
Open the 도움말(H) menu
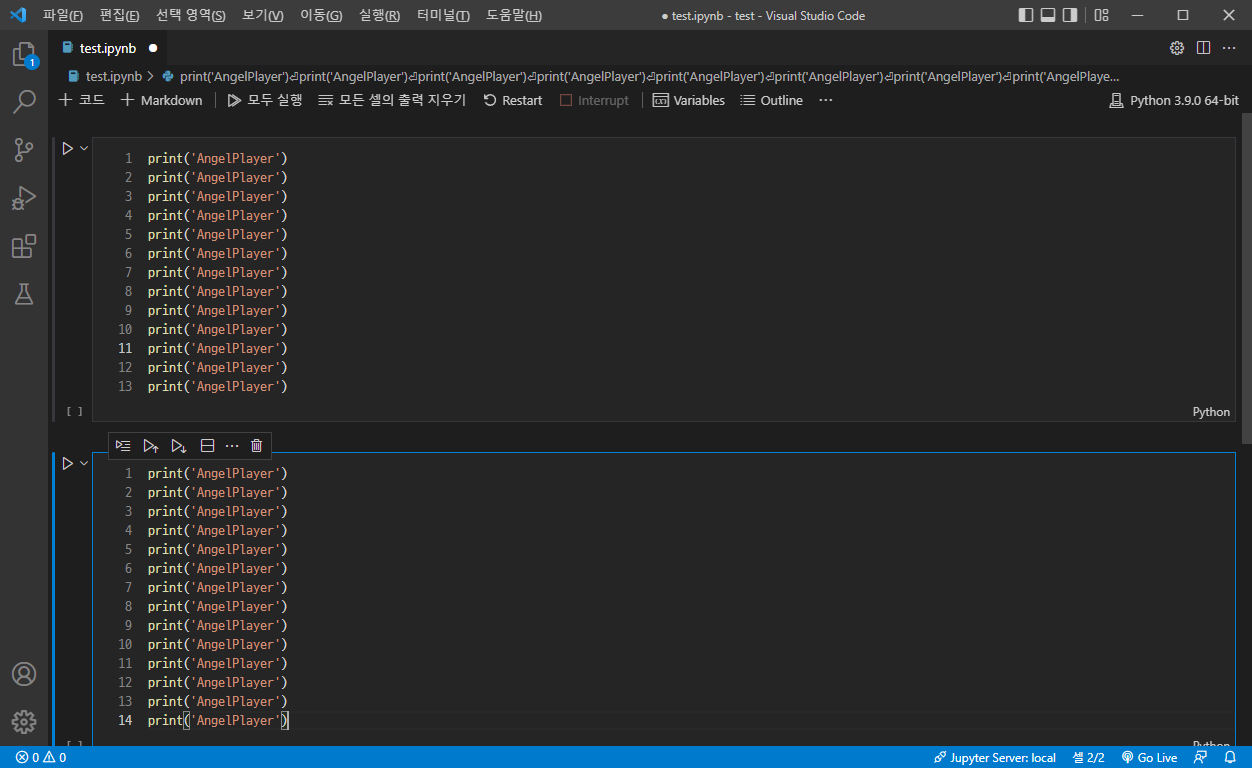point(514,15)
